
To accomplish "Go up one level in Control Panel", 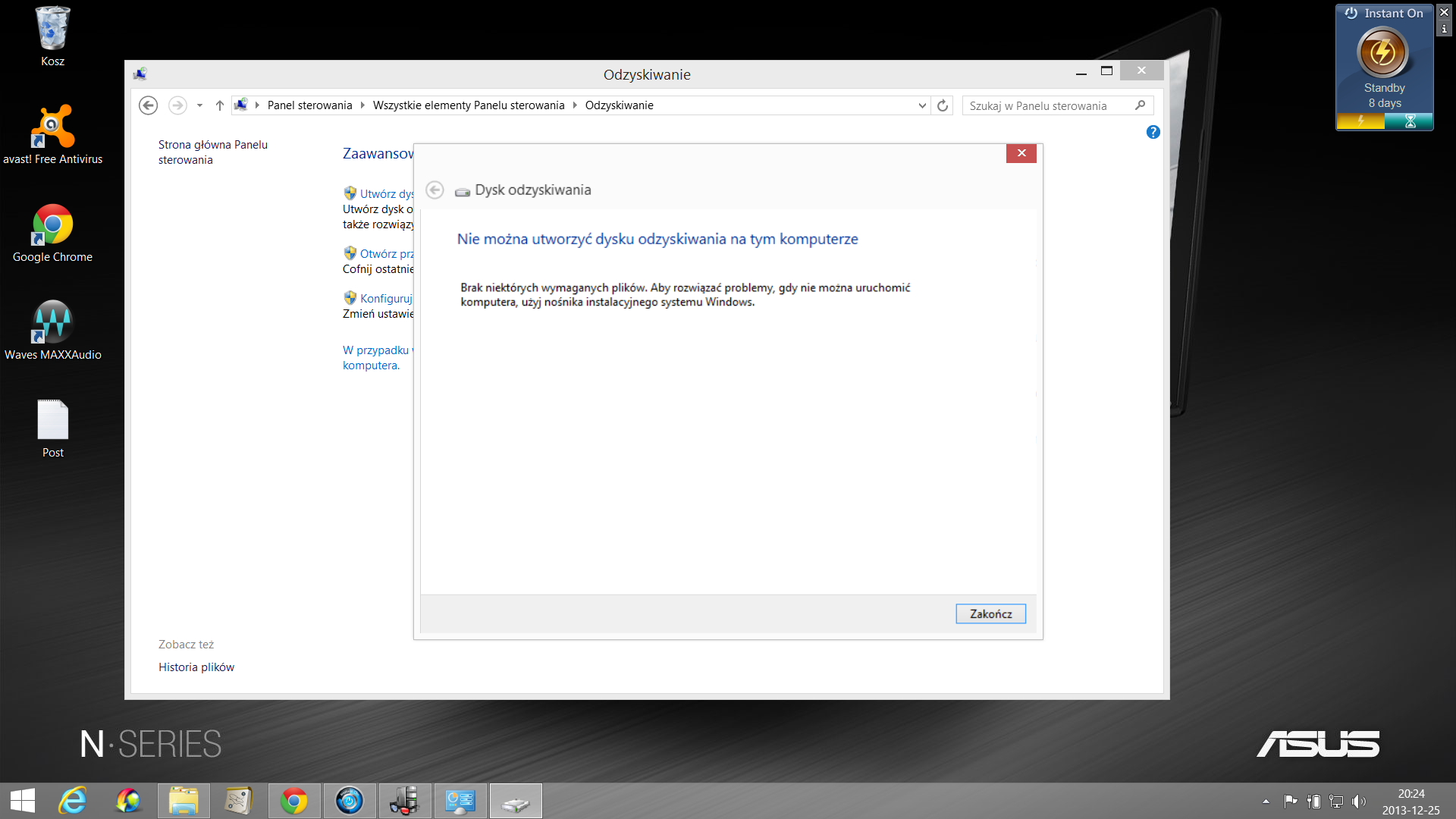I will (219, 105).
